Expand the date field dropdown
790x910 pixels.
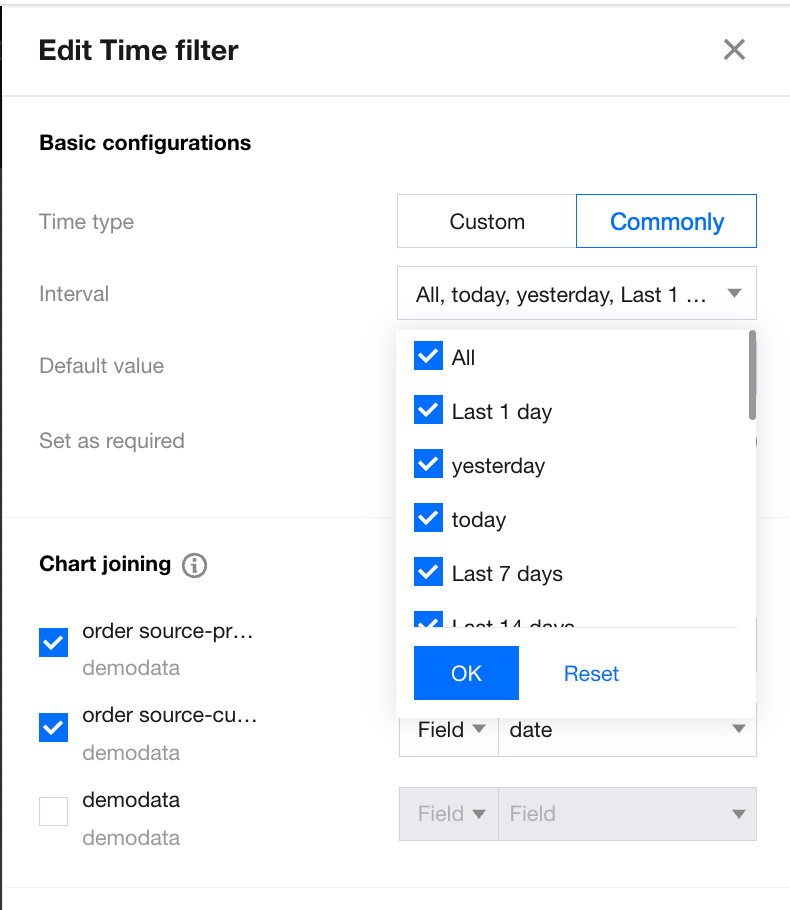pyautogui.click(x=627, y=730)
